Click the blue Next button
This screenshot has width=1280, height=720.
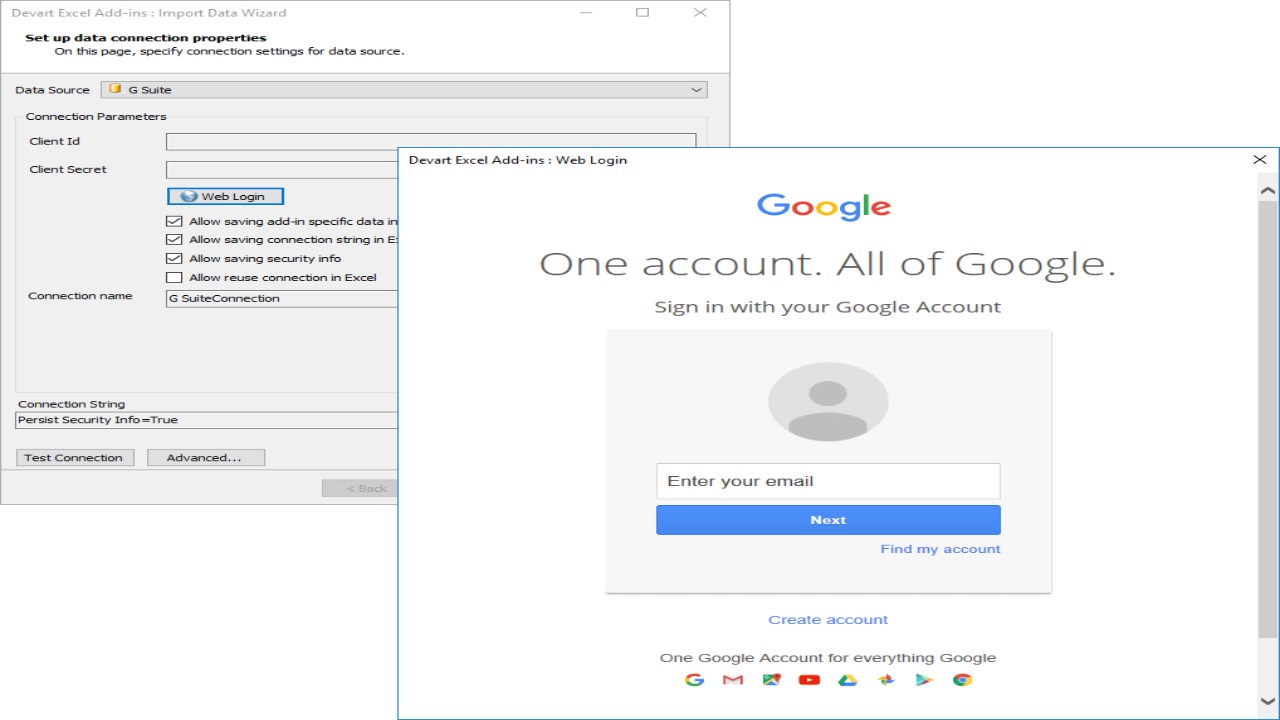point(828,520)
